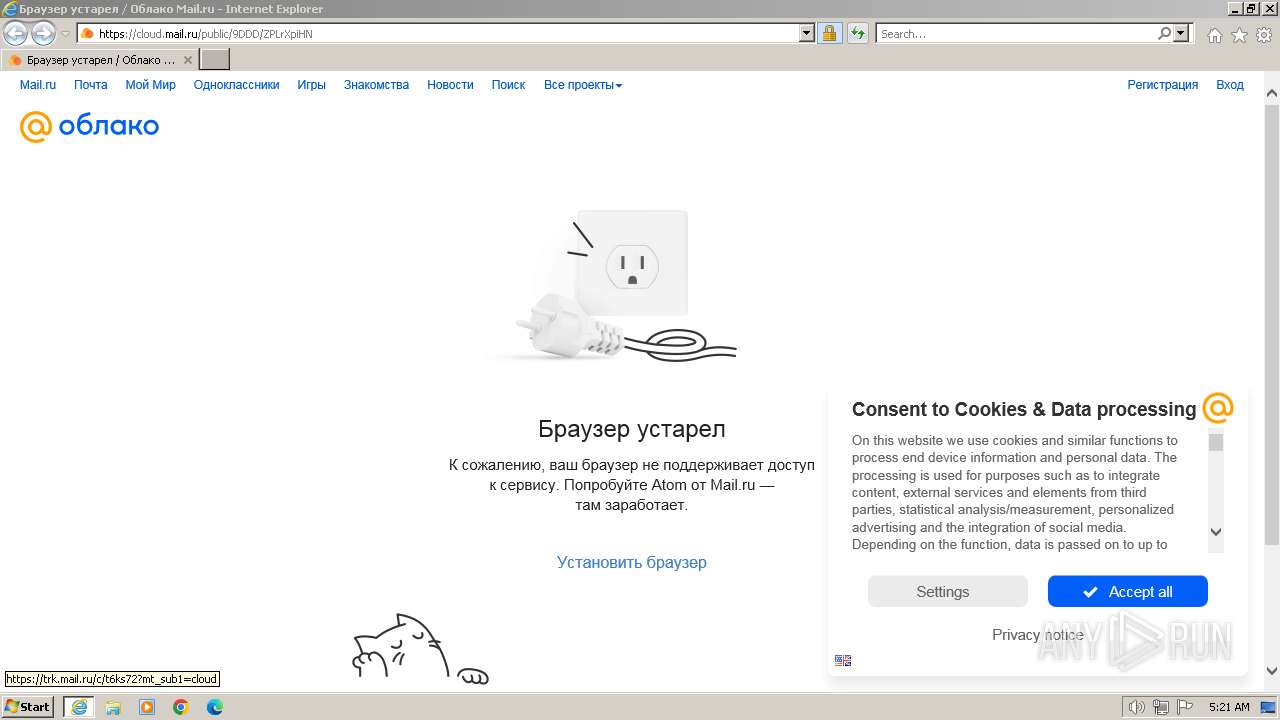Click the page scrollbar down arrow
The height and width of the screenshot is (720, 1280).
click(1272, 670)
